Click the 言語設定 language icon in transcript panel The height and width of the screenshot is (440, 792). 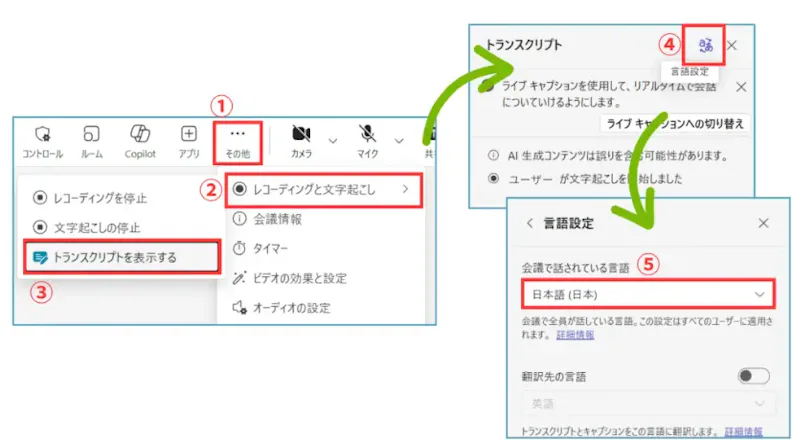(x=705, y=45)
